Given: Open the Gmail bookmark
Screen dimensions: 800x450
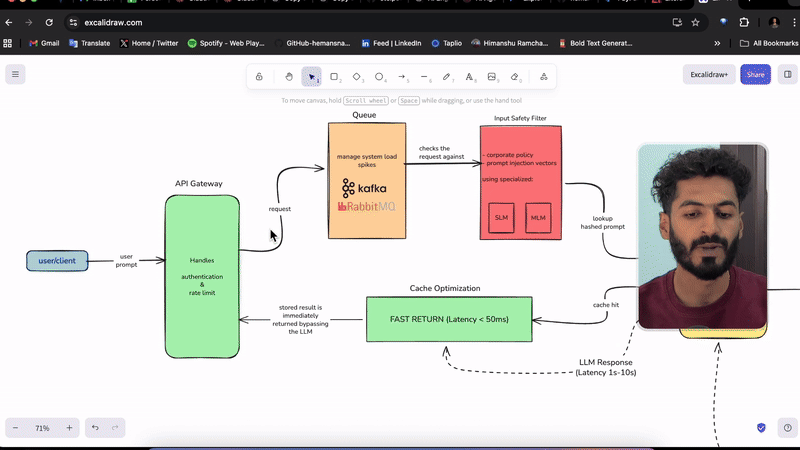Looking at the screenshot, I should [x=44, y=43].
